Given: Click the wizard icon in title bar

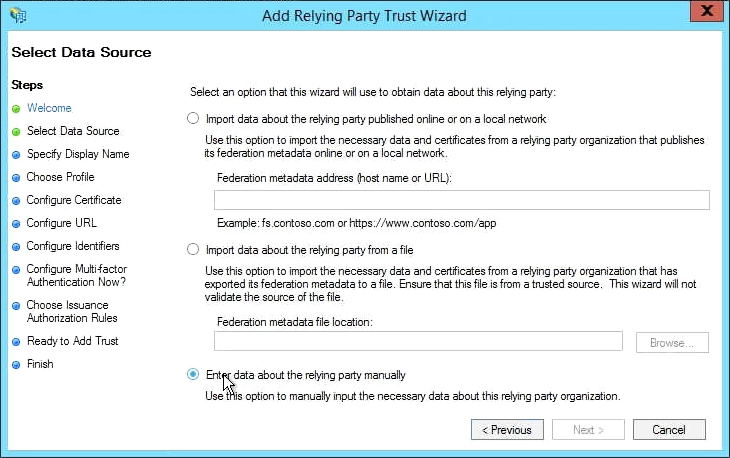Looking at the screenshot, I should coord(18,15).
